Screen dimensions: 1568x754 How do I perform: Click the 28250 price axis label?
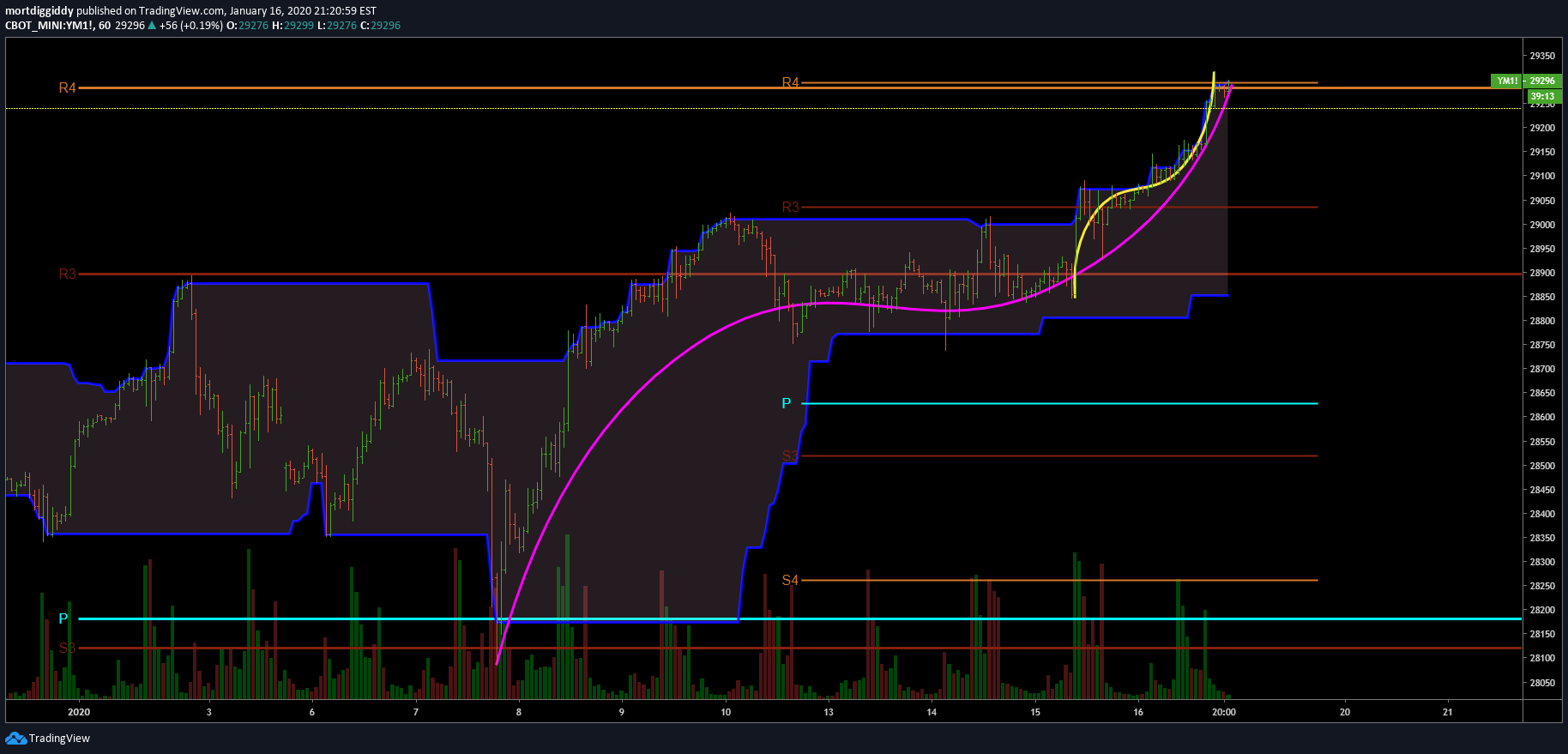pyautogui.click(x=1542, y=586)
